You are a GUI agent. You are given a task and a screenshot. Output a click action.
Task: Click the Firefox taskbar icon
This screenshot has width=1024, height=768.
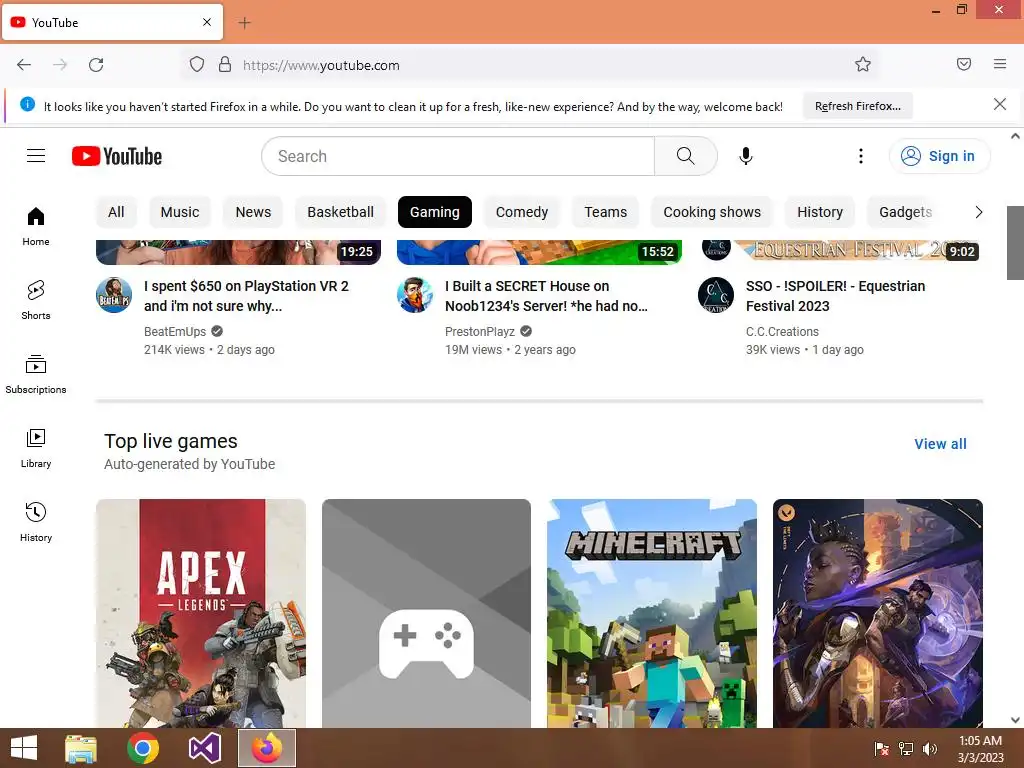[x=266, y=748]
